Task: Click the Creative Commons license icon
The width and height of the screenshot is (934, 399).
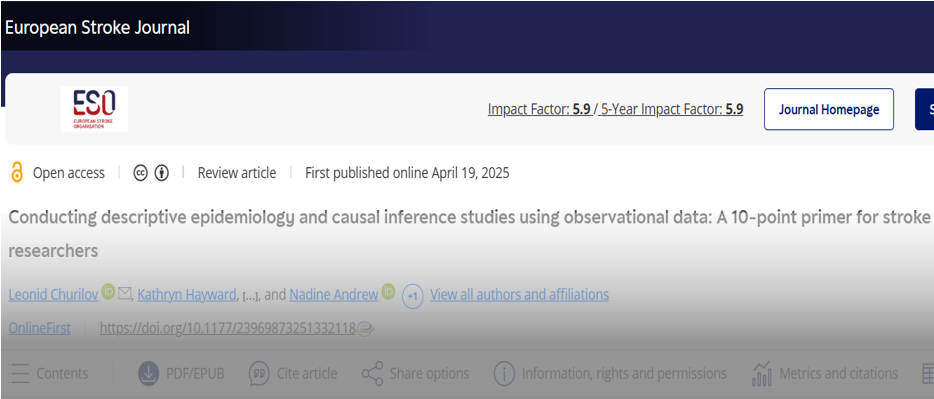Action: (141, 173)
